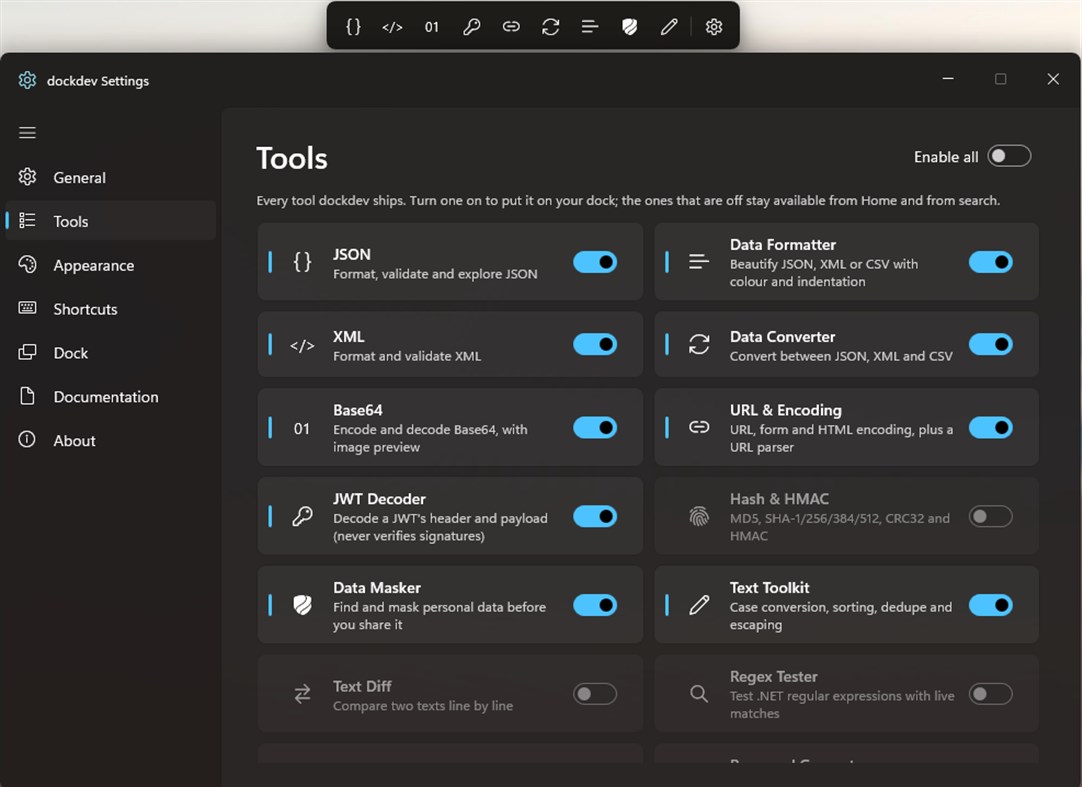Open the About page
The height and width of the screenshot is (787, 1082).
click(x=110, y=440)
